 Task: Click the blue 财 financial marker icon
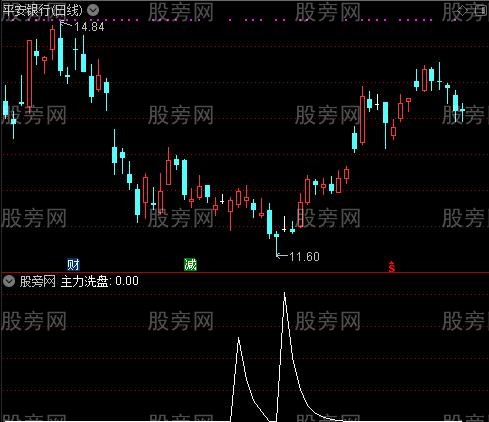[x=73, y=265]
